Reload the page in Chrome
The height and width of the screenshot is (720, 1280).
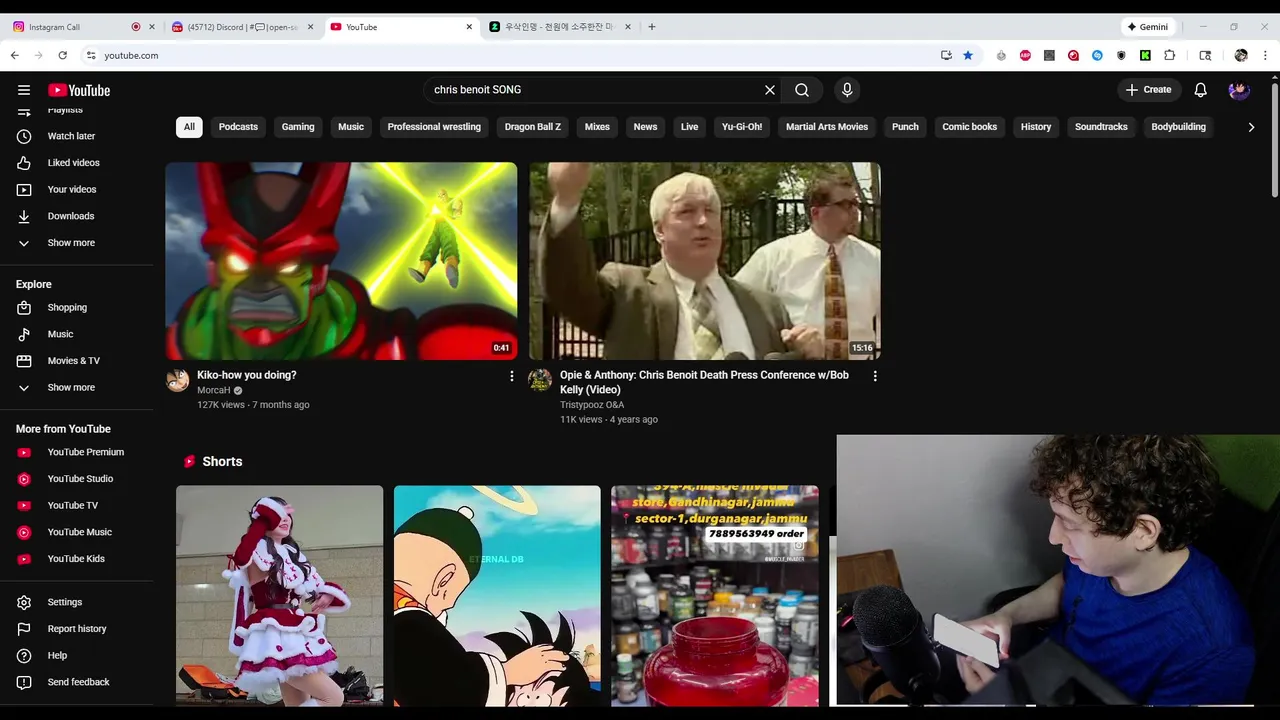tap(62, 55)
